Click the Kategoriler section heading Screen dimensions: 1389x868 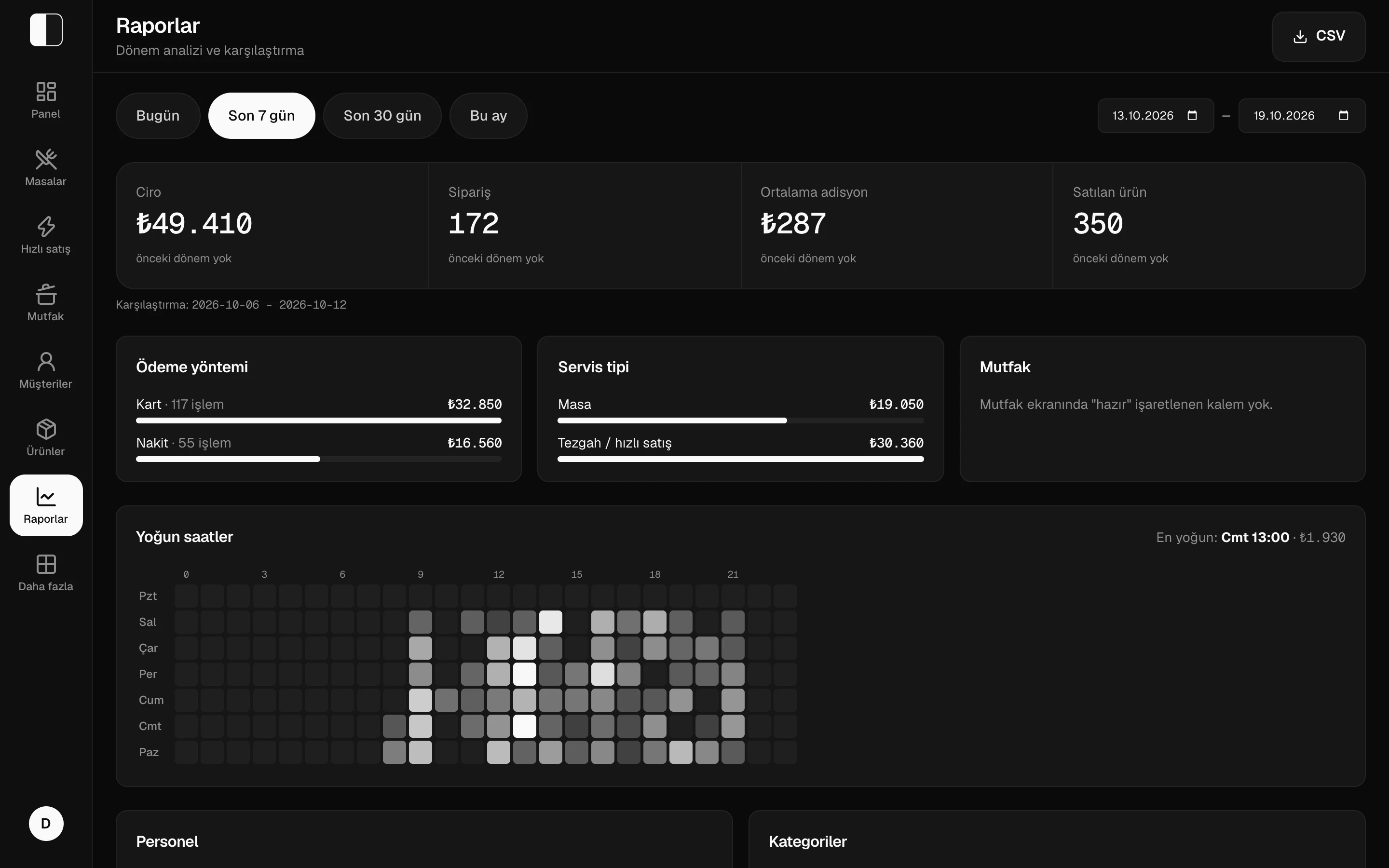pyautogui.click(x=807, y=841)
